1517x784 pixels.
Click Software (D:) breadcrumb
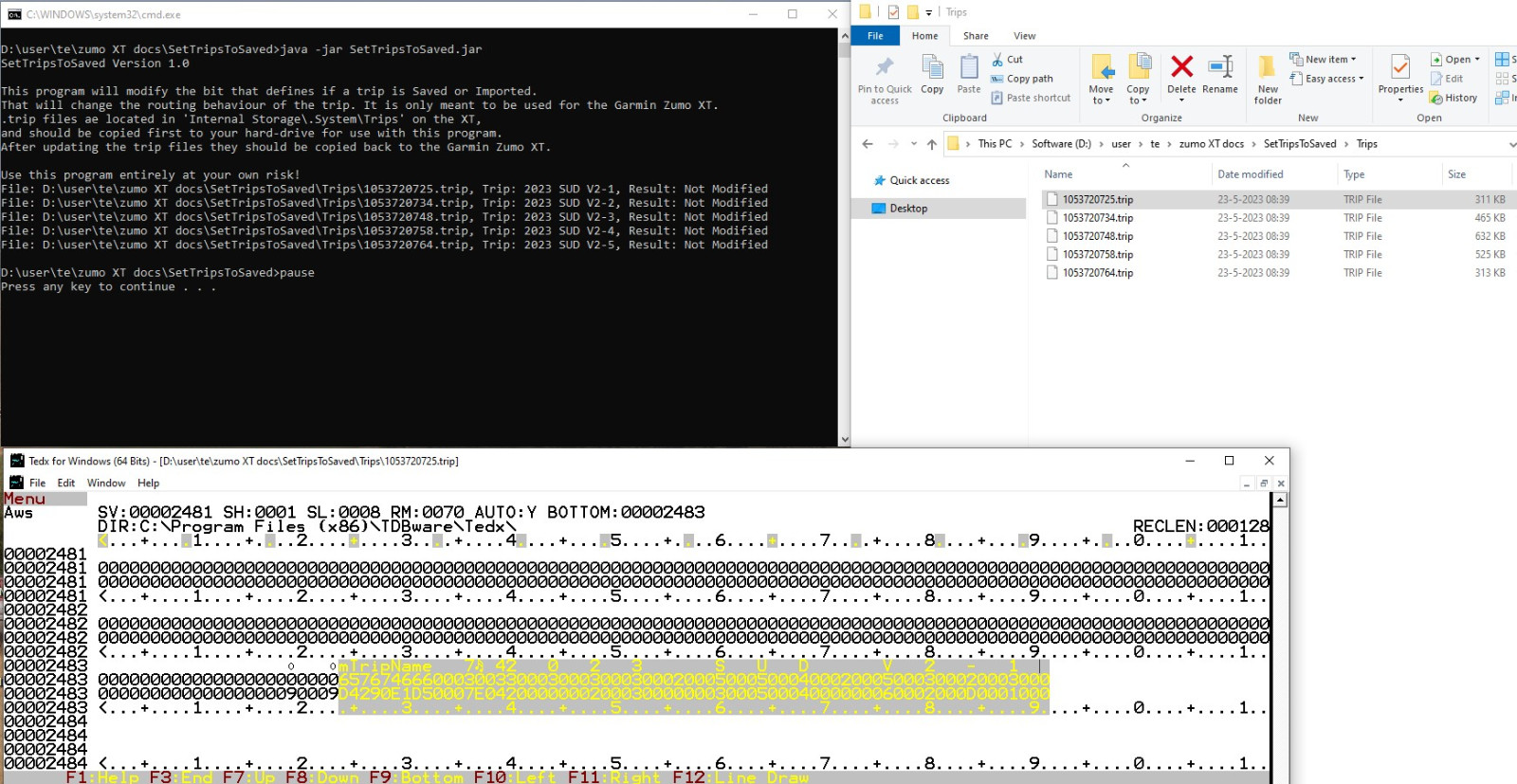[x=1061, y=144]
